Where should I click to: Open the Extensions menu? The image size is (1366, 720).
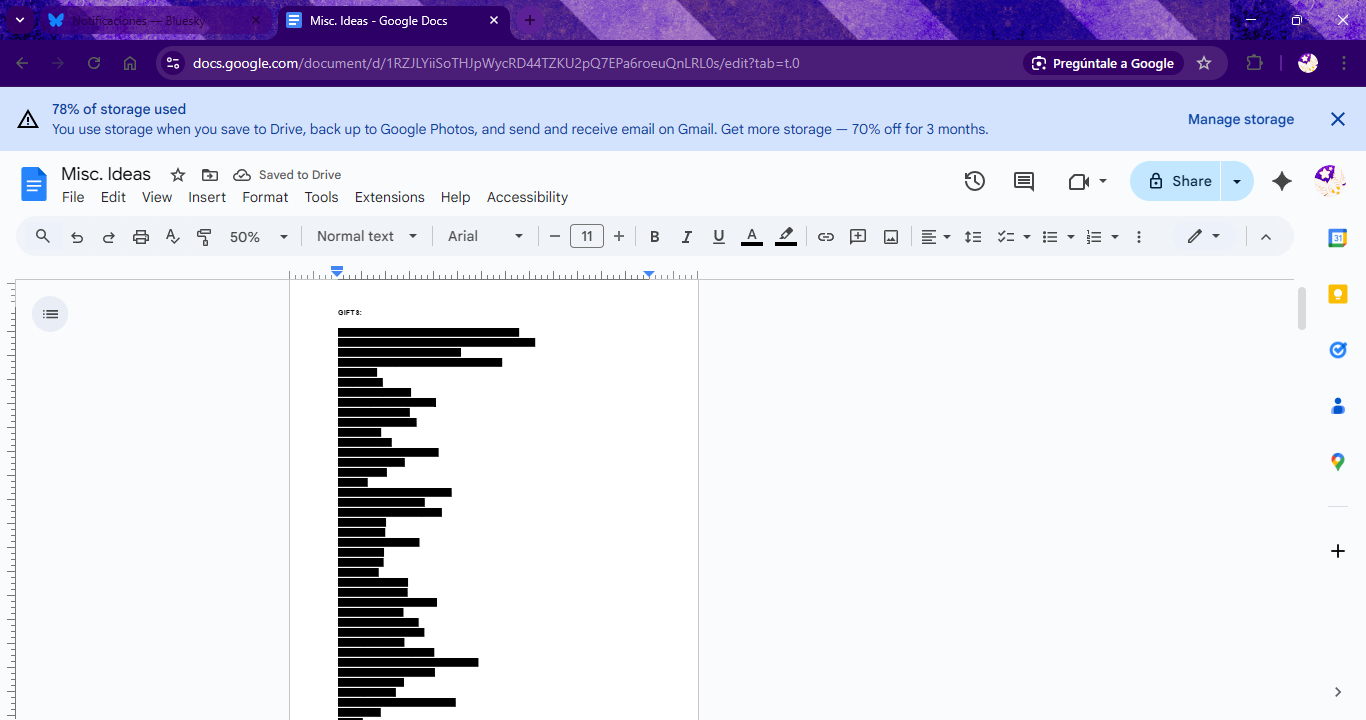click(x=389, y=197)
